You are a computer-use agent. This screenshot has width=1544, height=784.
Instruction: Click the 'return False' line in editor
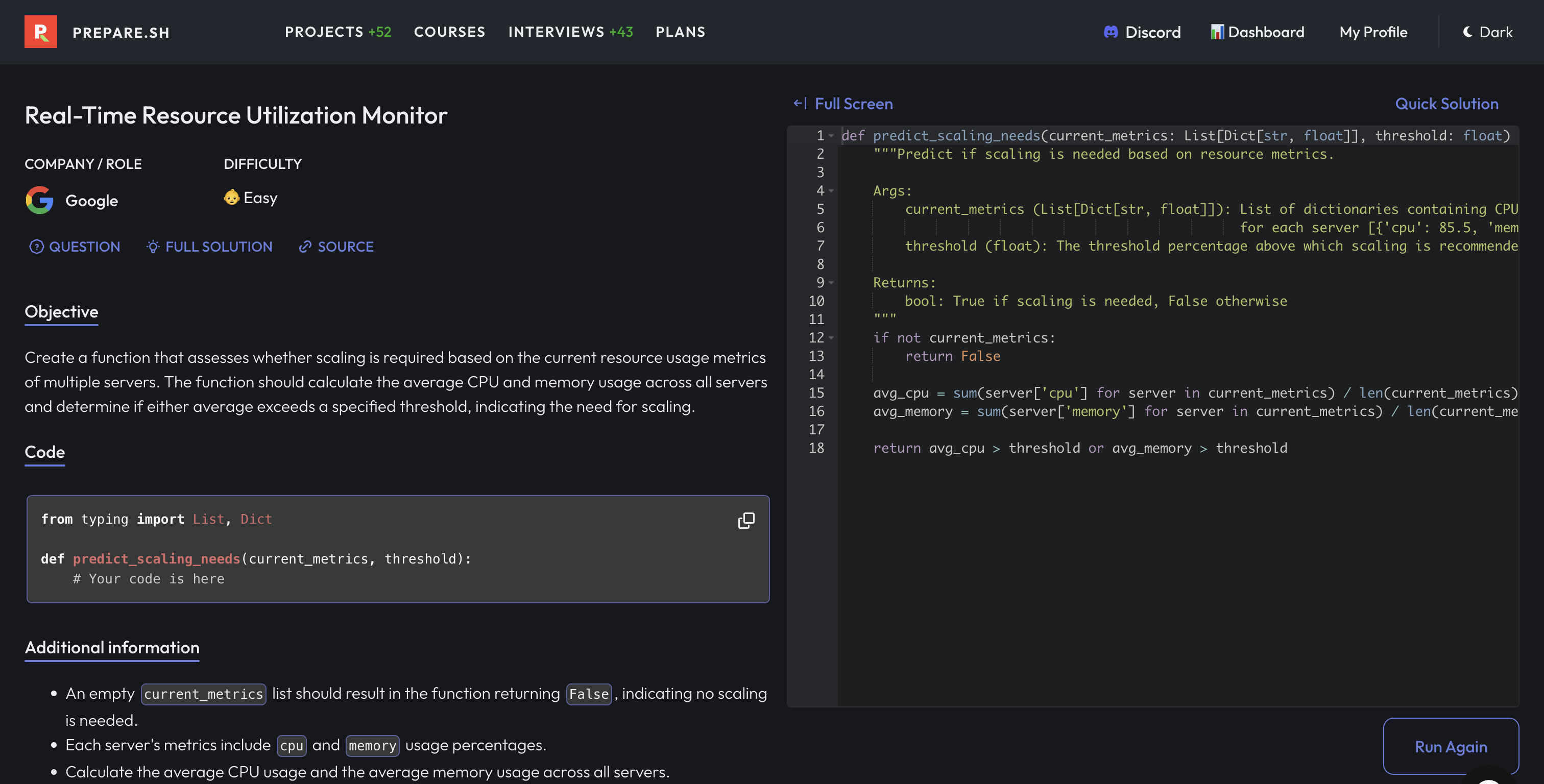tap(952, 357)
